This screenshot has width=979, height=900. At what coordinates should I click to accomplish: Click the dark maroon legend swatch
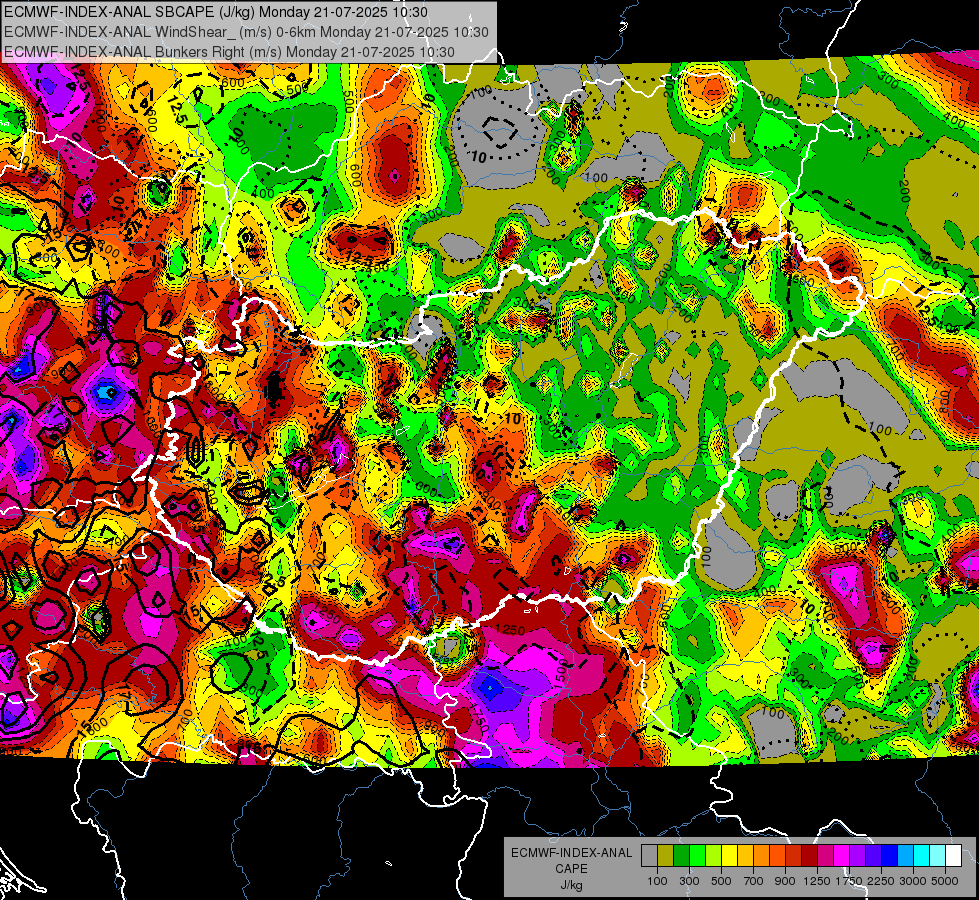[810, 856]
